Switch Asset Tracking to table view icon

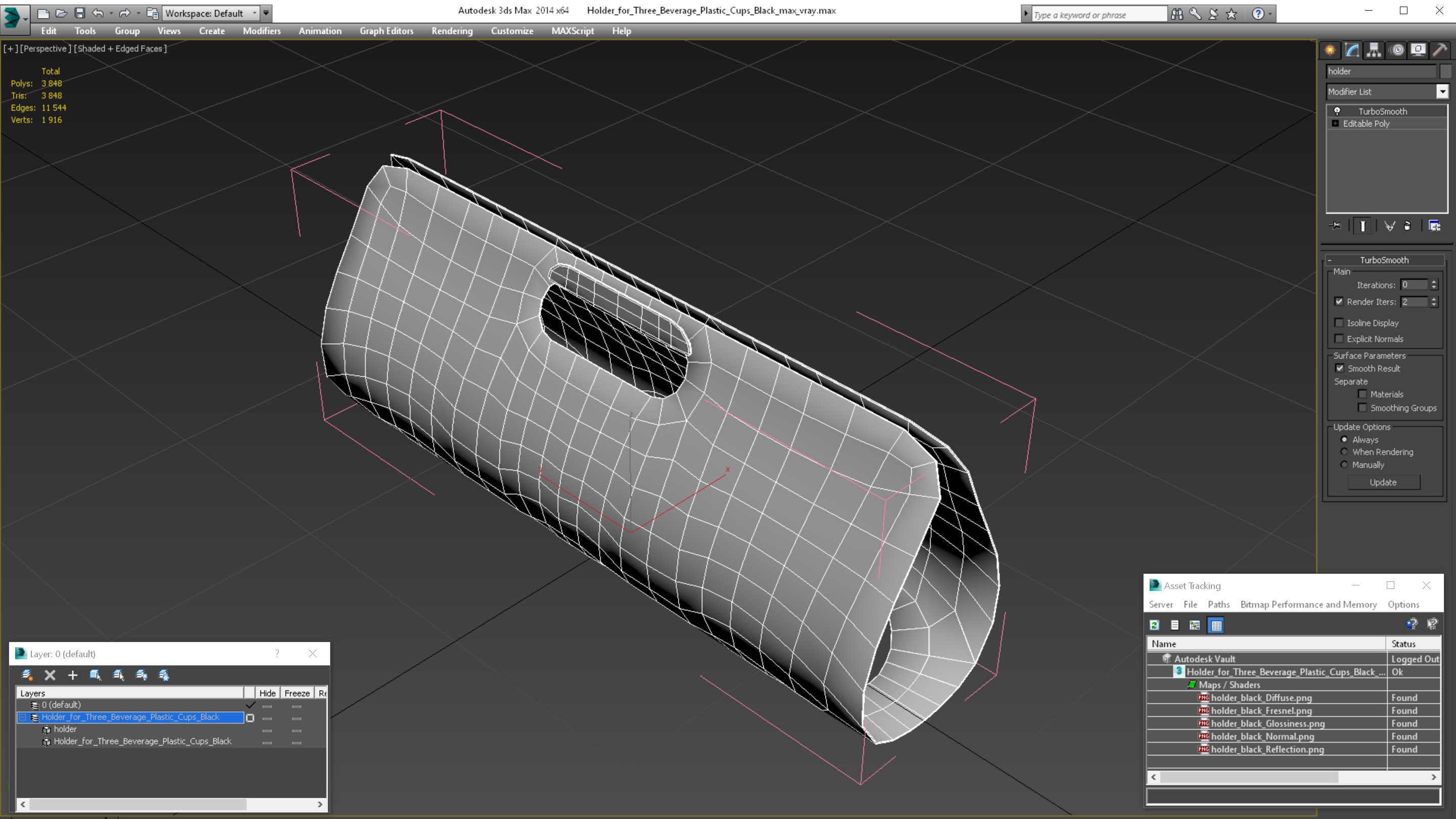click(1216, 625)
